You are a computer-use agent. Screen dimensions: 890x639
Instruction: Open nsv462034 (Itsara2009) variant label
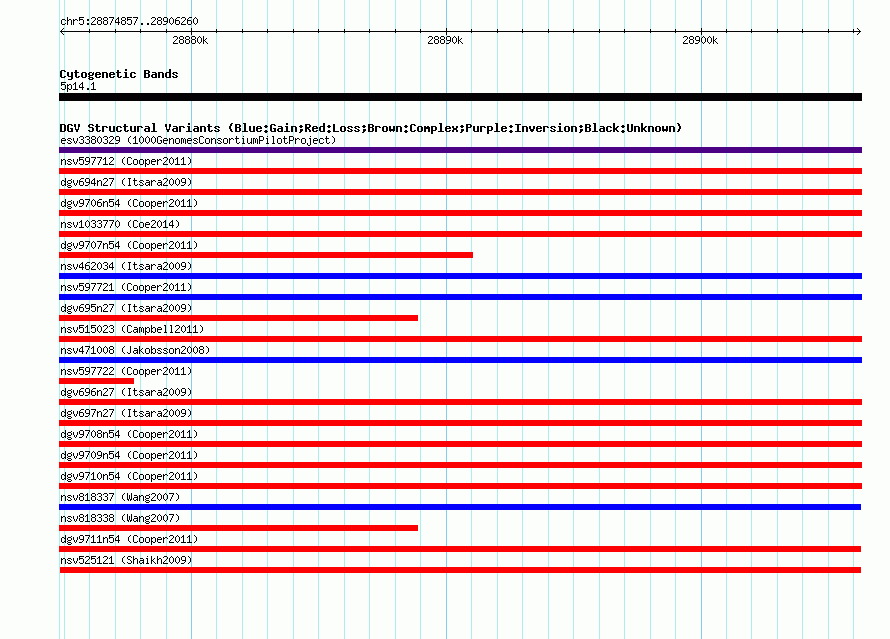tap(126, 266)
